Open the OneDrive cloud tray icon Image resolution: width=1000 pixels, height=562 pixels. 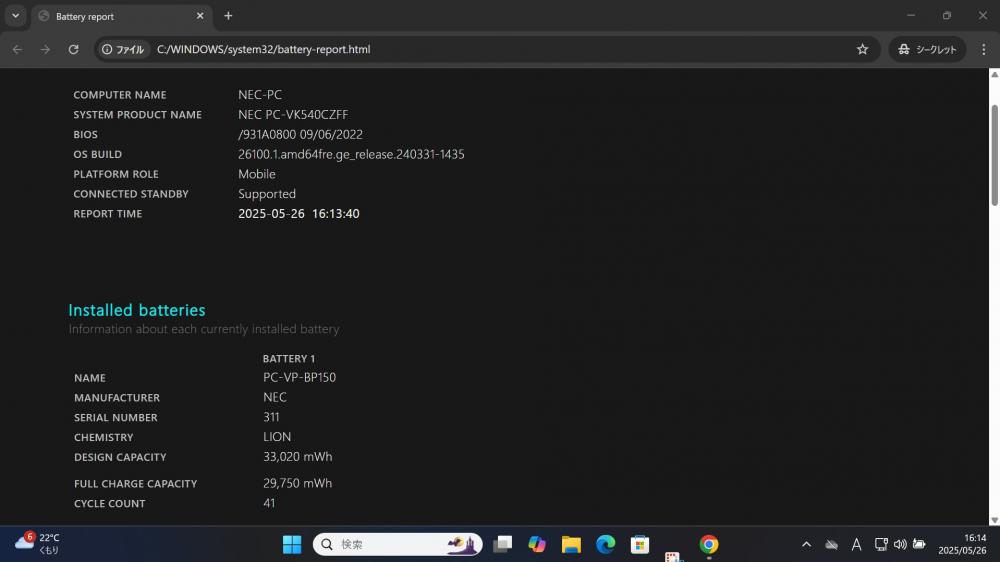(832, 544)
